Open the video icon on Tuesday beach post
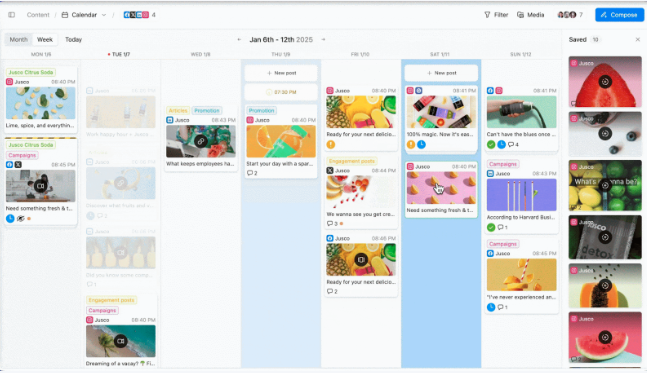 120,341
